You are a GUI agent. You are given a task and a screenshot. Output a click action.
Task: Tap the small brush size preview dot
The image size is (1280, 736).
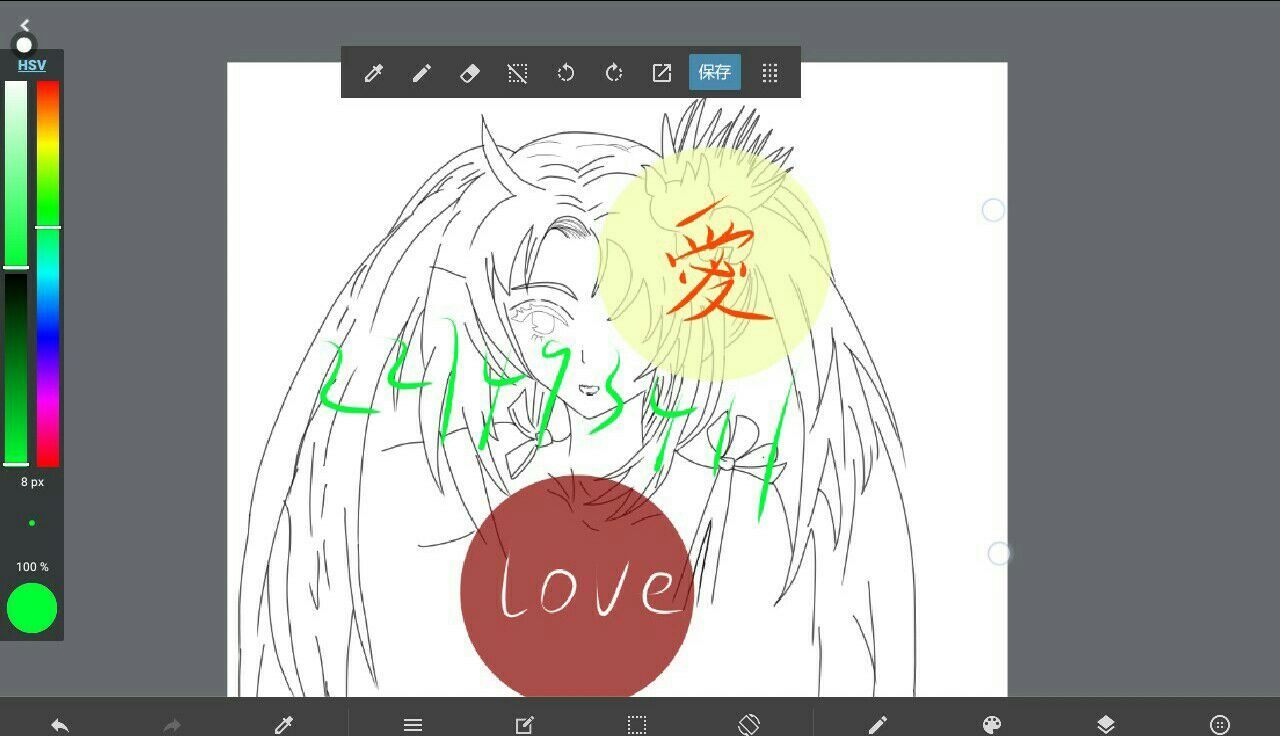pyautogui.click(x=32, y=523)
